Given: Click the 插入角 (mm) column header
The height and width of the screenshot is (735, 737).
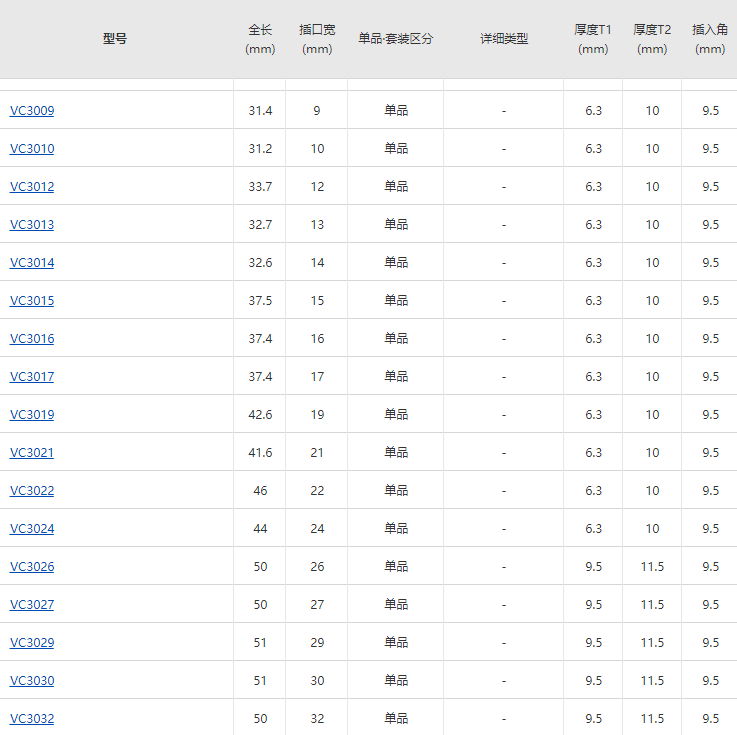Looking at the screenshot, I should (710, 39).
